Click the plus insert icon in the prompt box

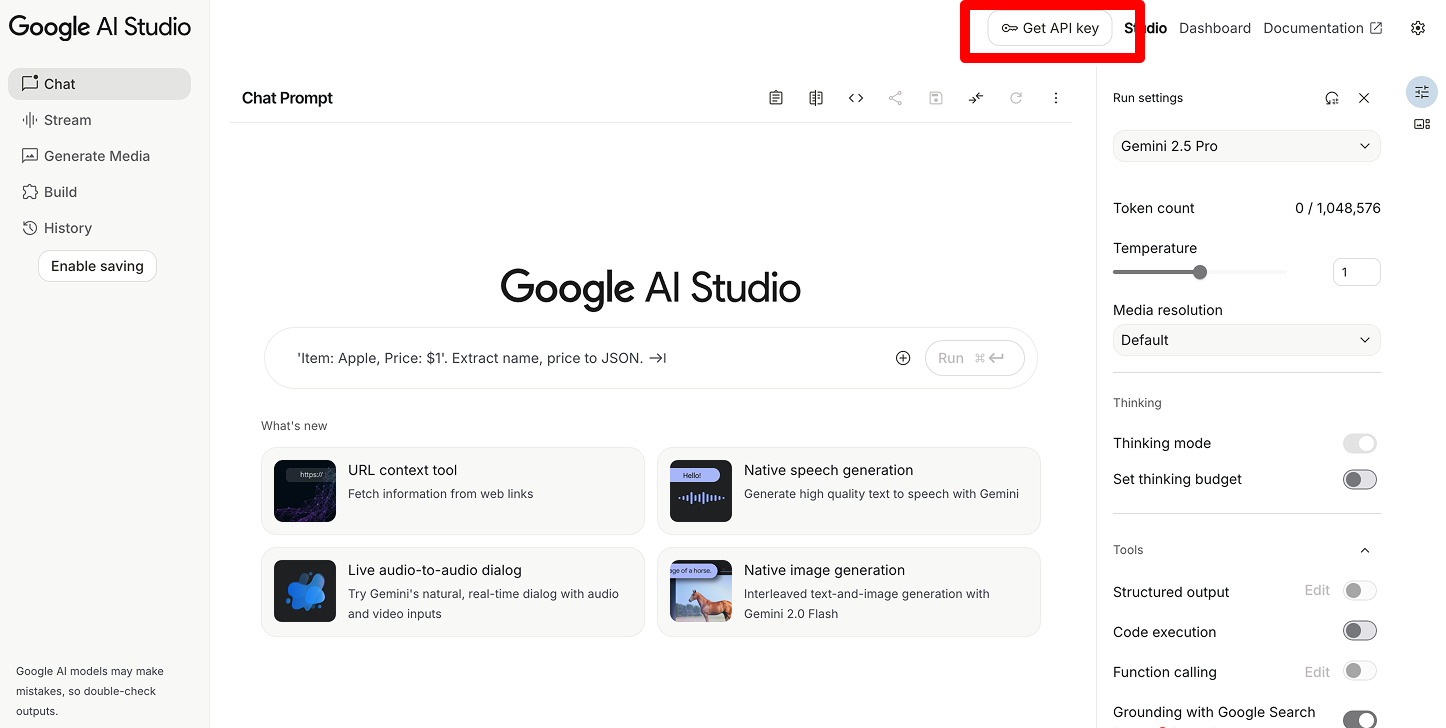click(x=903, y=358)
